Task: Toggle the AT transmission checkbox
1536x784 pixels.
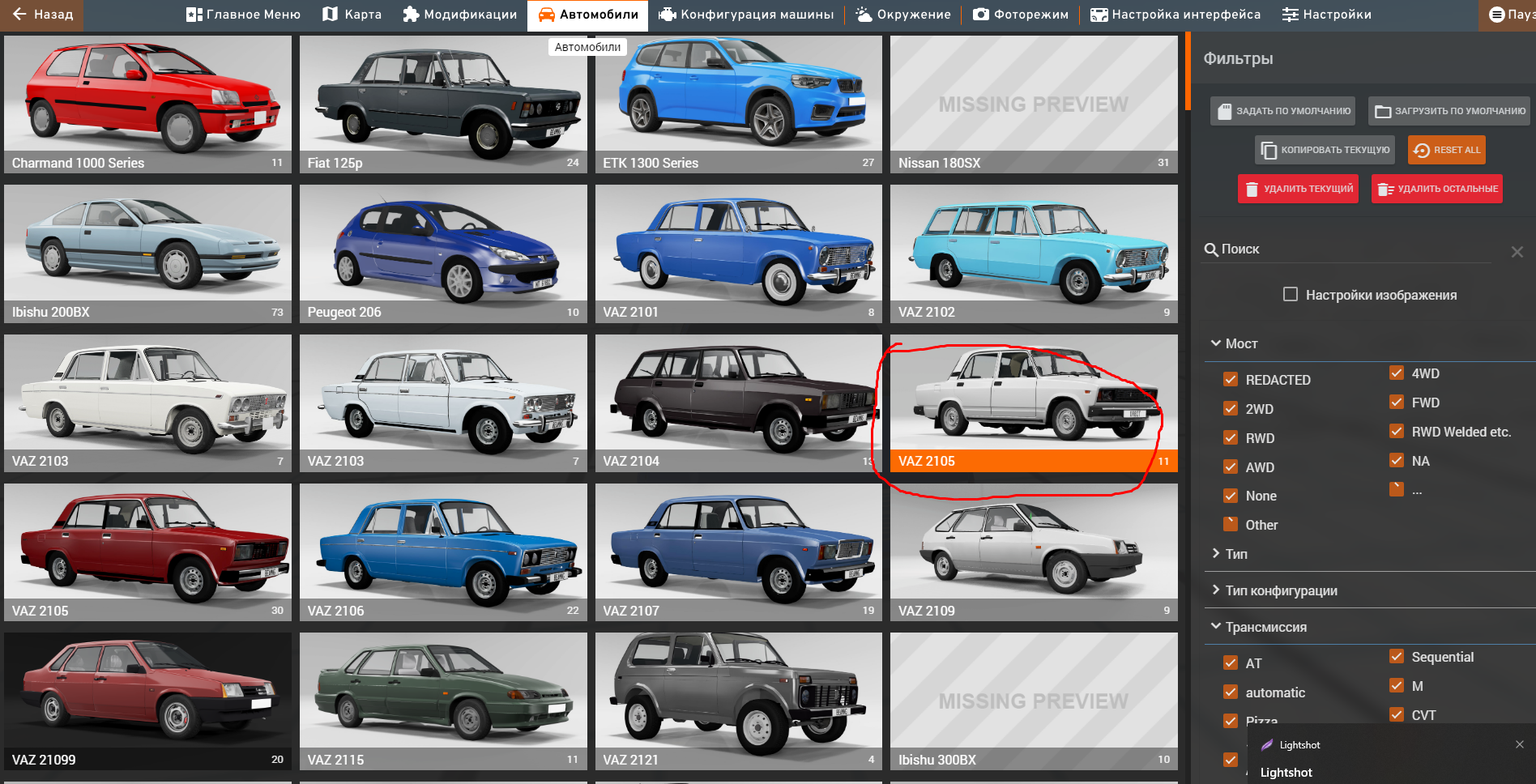Action: [x=1231, y=663]
